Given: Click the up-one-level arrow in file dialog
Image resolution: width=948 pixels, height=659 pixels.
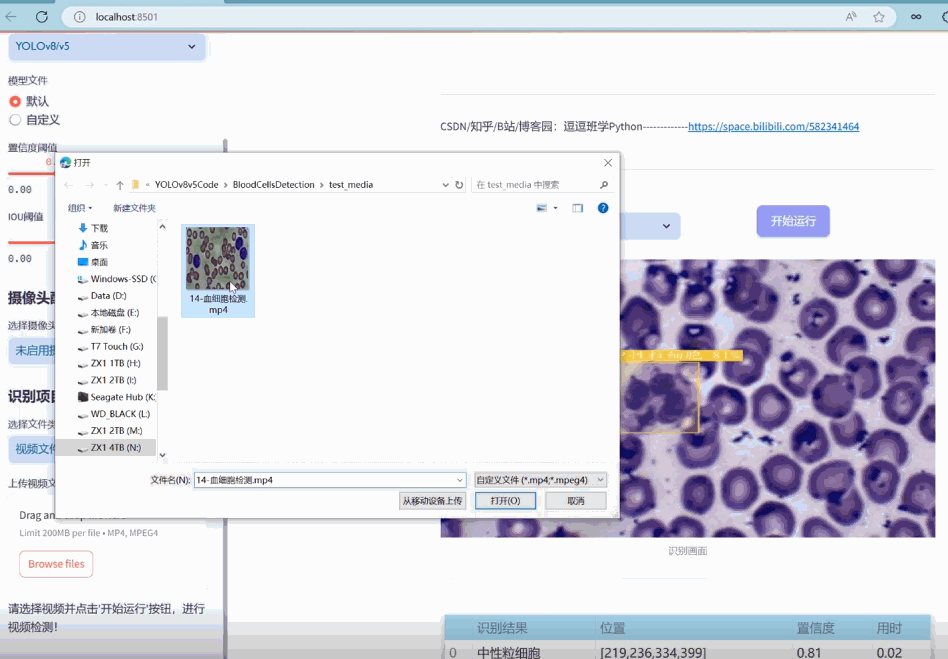Looking at the screenshot, I should [x=120, y=185].
